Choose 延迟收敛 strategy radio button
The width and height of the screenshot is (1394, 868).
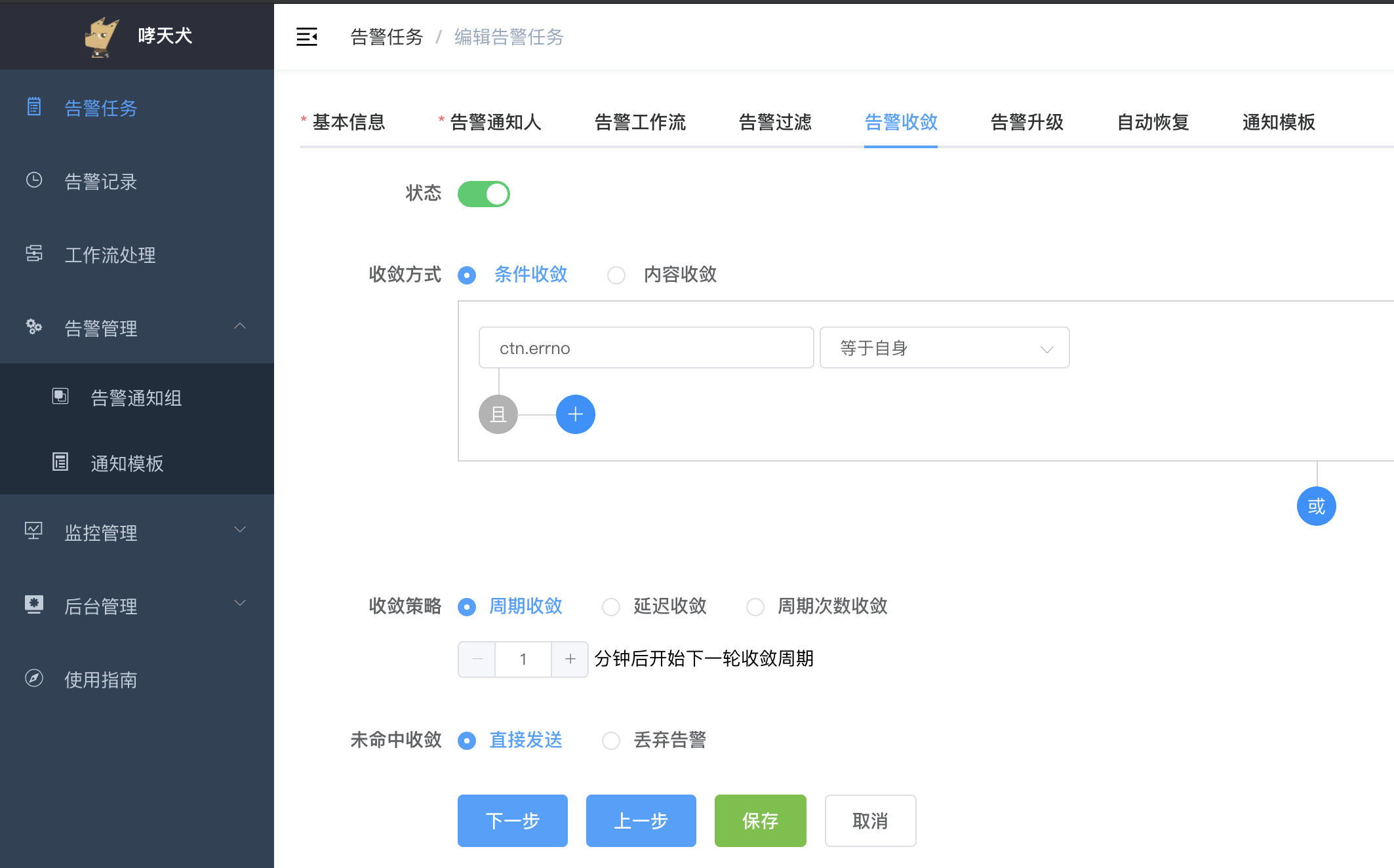tap(611, 607)
